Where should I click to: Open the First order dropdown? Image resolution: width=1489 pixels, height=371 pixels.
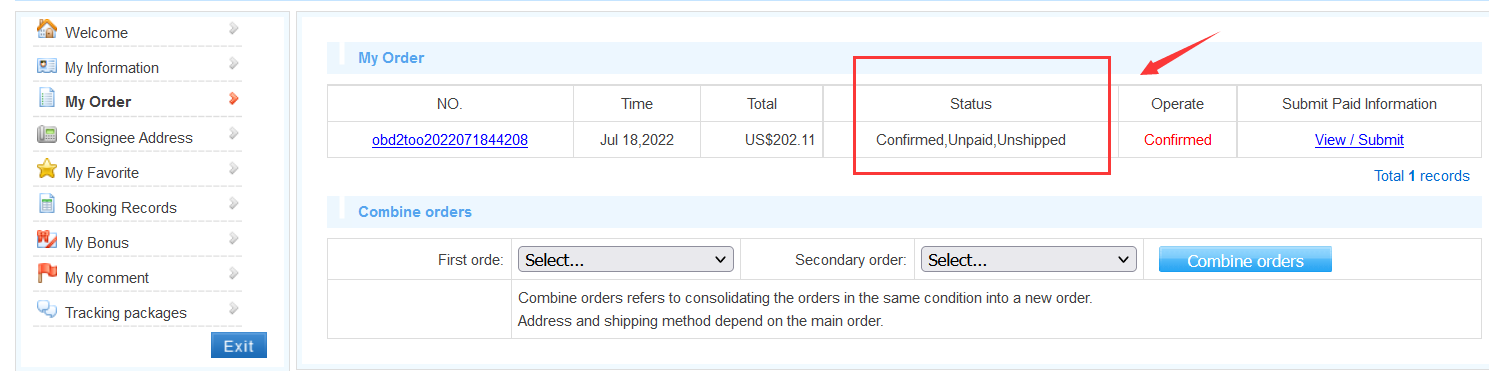626,259
